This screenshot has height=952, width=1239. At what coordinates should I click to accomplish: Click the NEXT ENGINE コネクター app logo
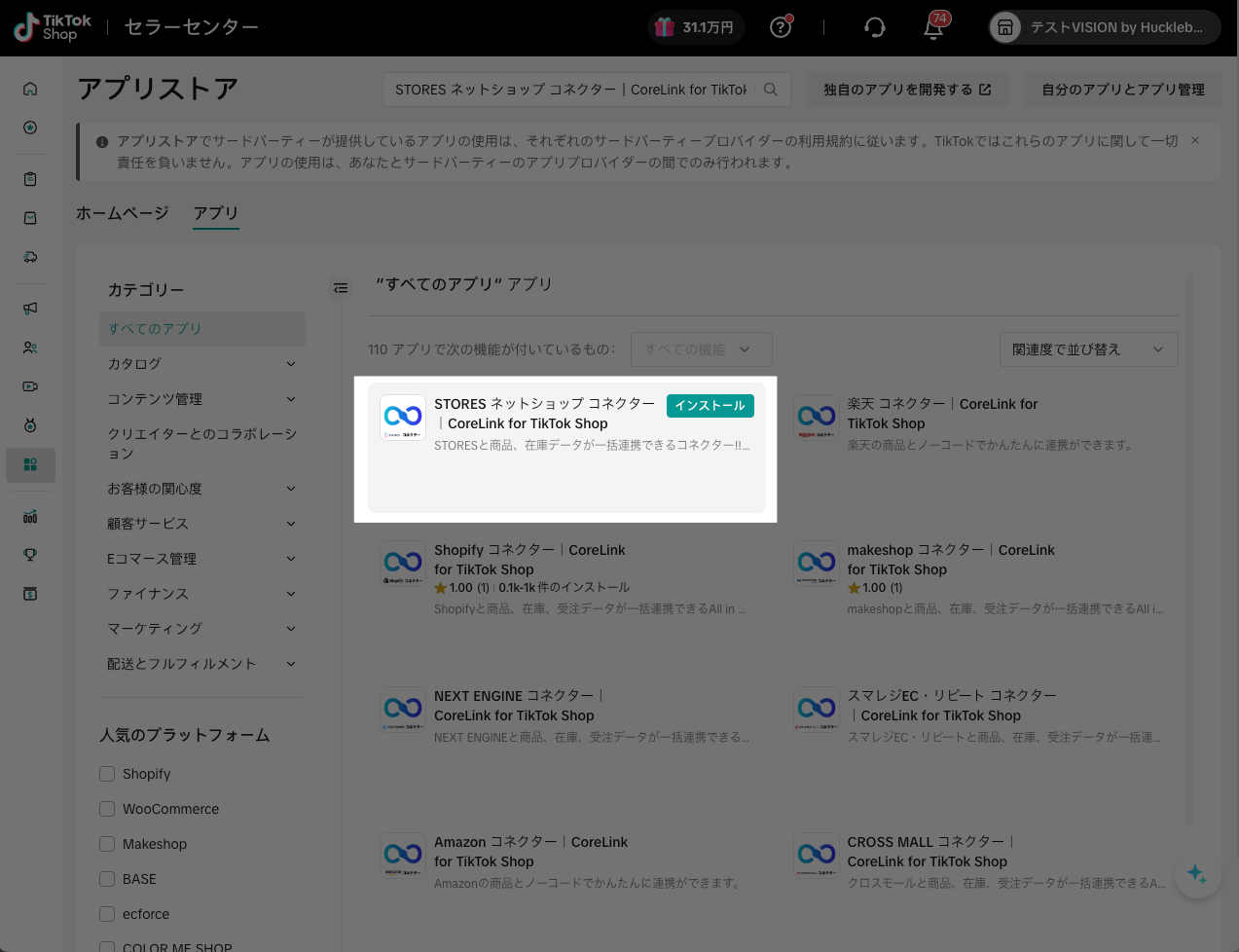[x=403, y=710]
